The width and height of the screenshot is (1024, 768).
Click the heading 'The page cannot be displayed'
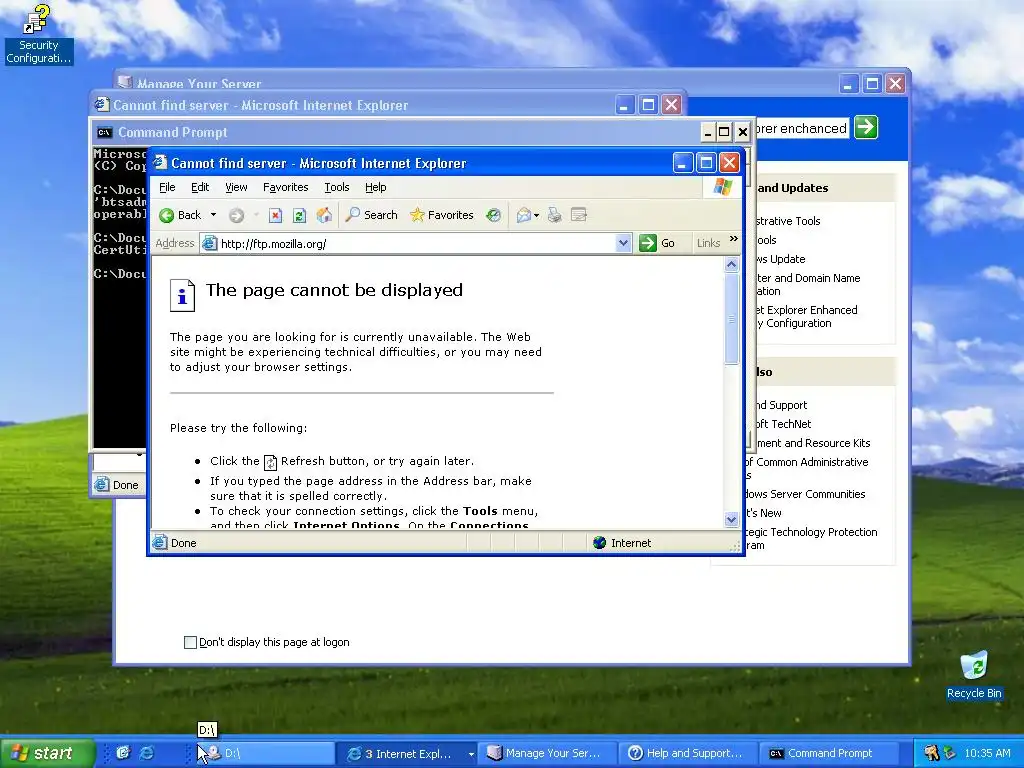[334, 290]
